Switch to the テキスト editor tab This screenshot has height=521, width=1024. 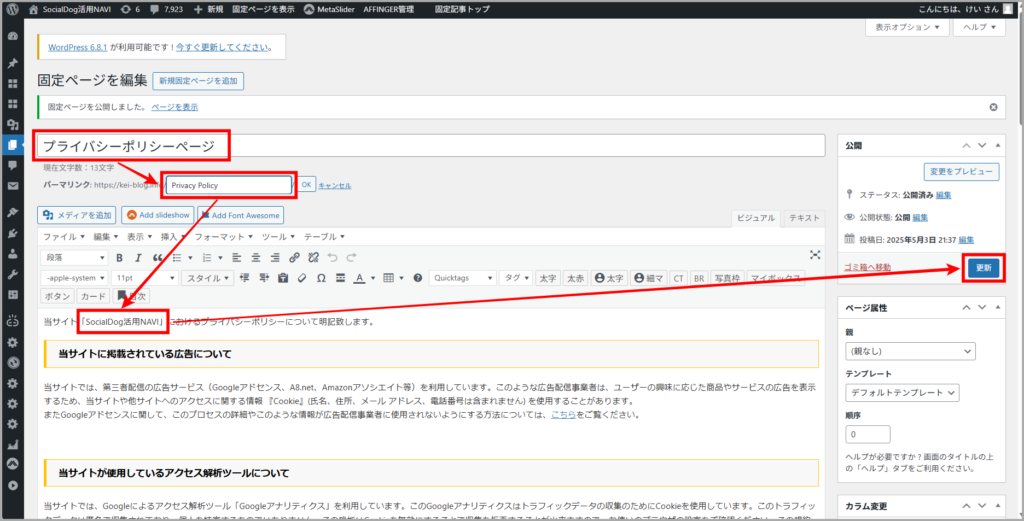click(805, 219)
